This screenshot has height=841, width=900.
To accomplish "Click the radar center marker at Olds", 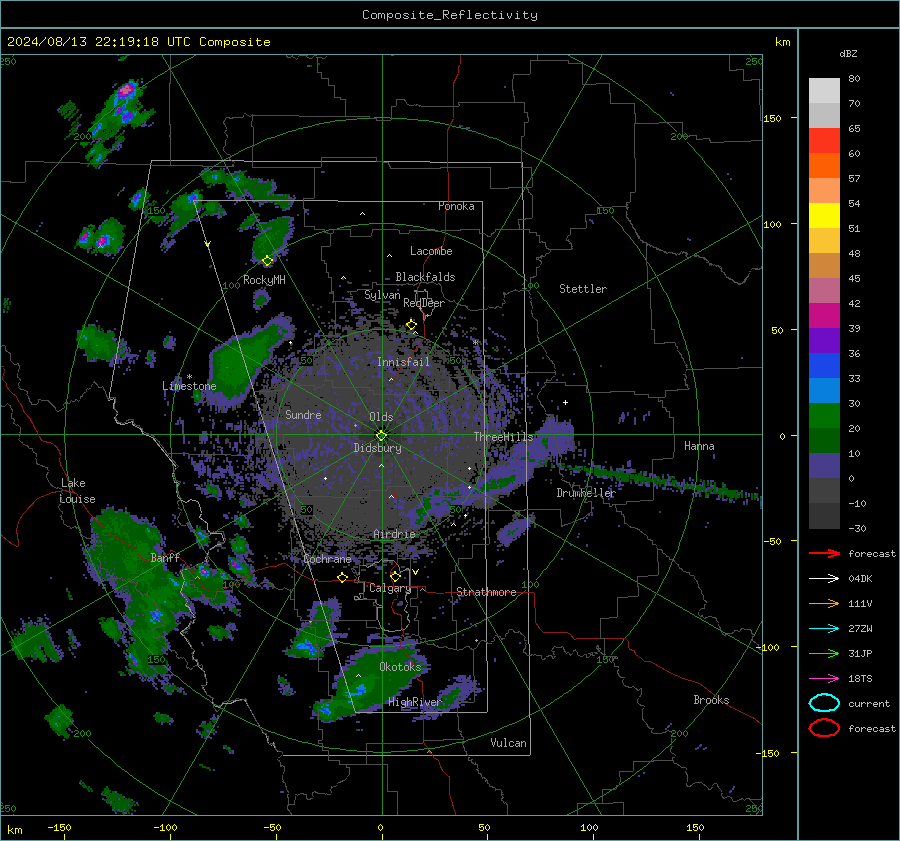I will [x=381, y=435].
